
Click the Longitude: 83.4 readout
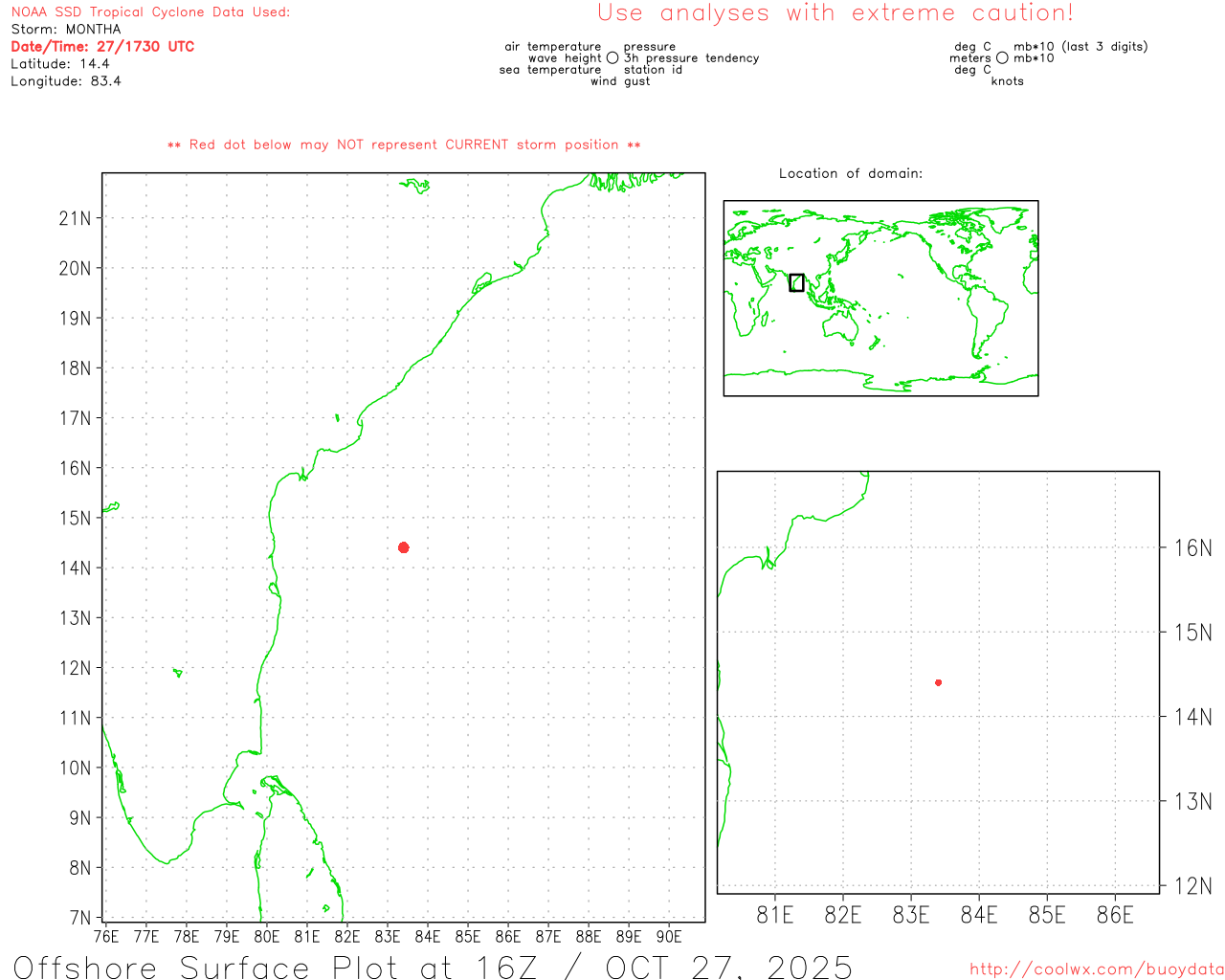coord(66,81)
